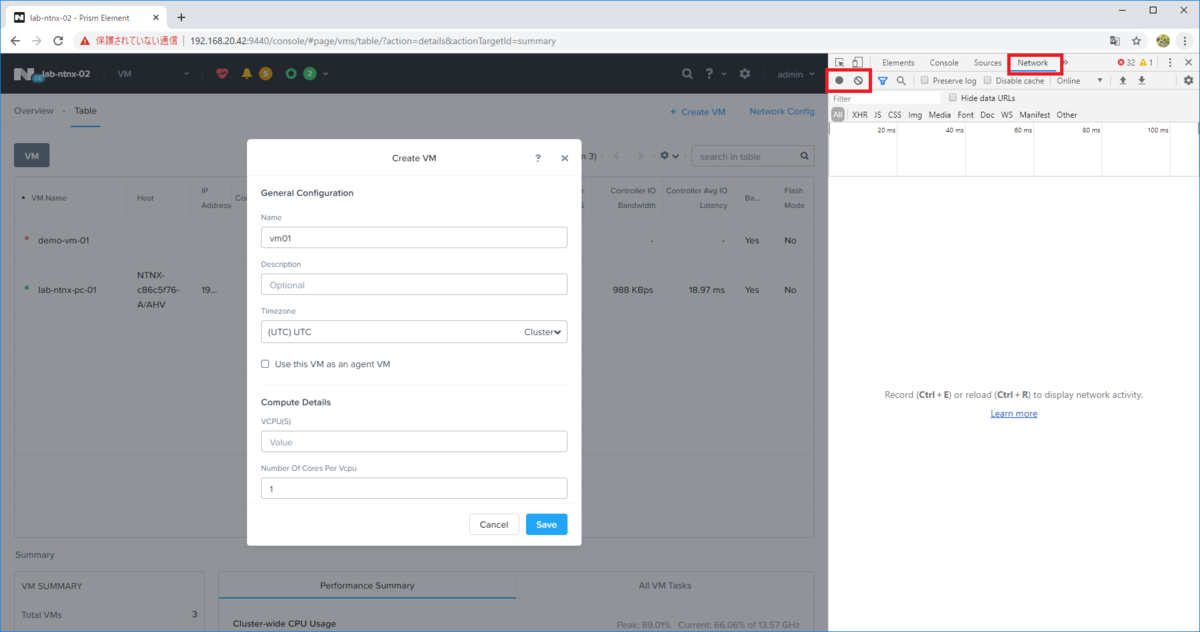Filter network requests by CSS
The image size is (1200, 632).
pos(894,115)
